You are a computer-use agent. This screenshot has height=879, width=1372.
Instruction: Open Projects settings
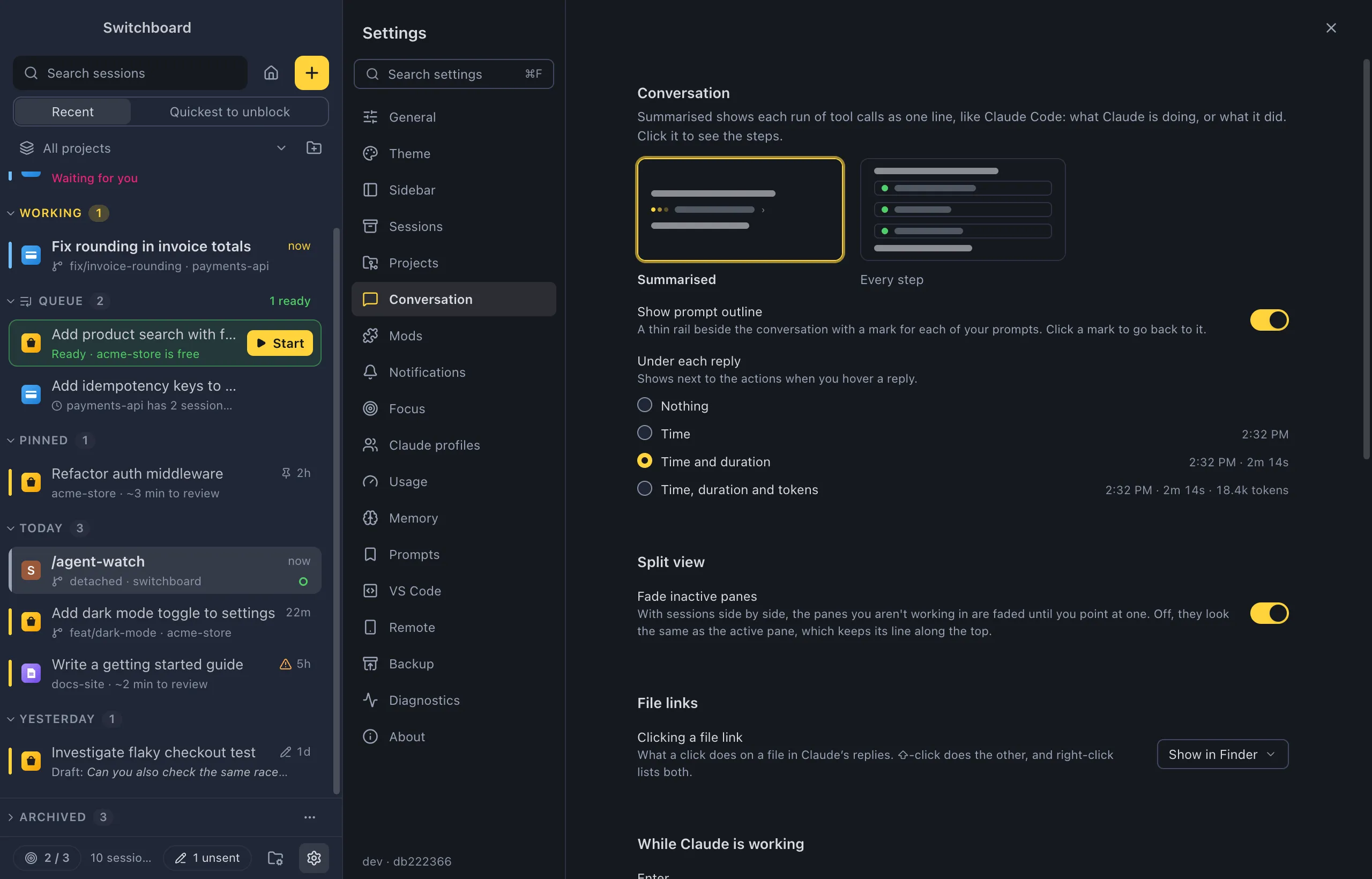454,263
